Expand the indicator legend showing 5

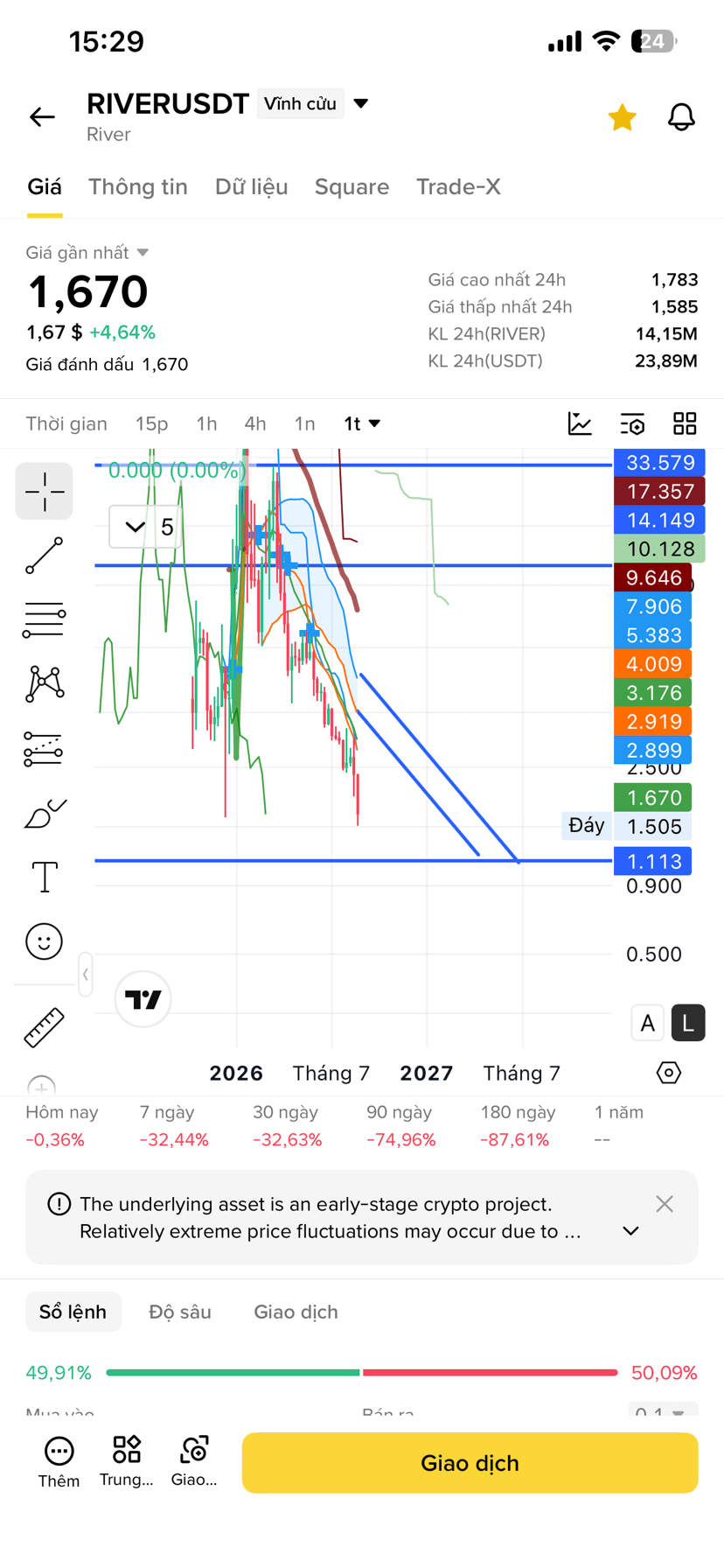pos(145,527)
